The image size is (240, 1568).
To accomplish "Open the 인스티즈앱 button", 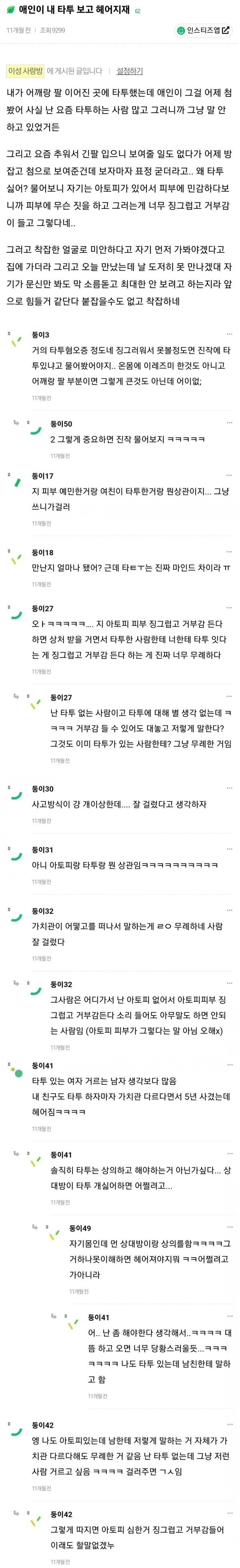I will tap(203, 30).
